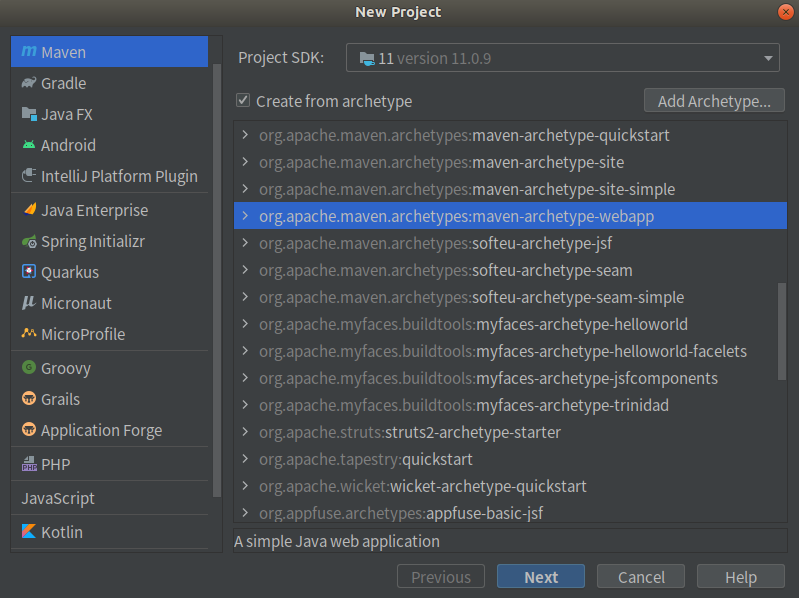This screenshot has height=598, width=799.
Task: Expand struts2-archetype-starter chevron
Action: coord(245,432)
